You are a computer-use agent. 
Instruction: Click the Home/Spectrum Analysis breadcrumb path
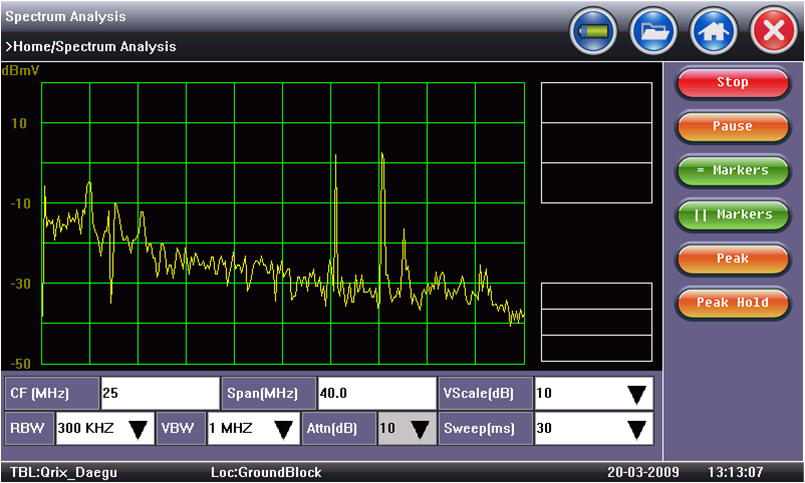click(91, 47)
